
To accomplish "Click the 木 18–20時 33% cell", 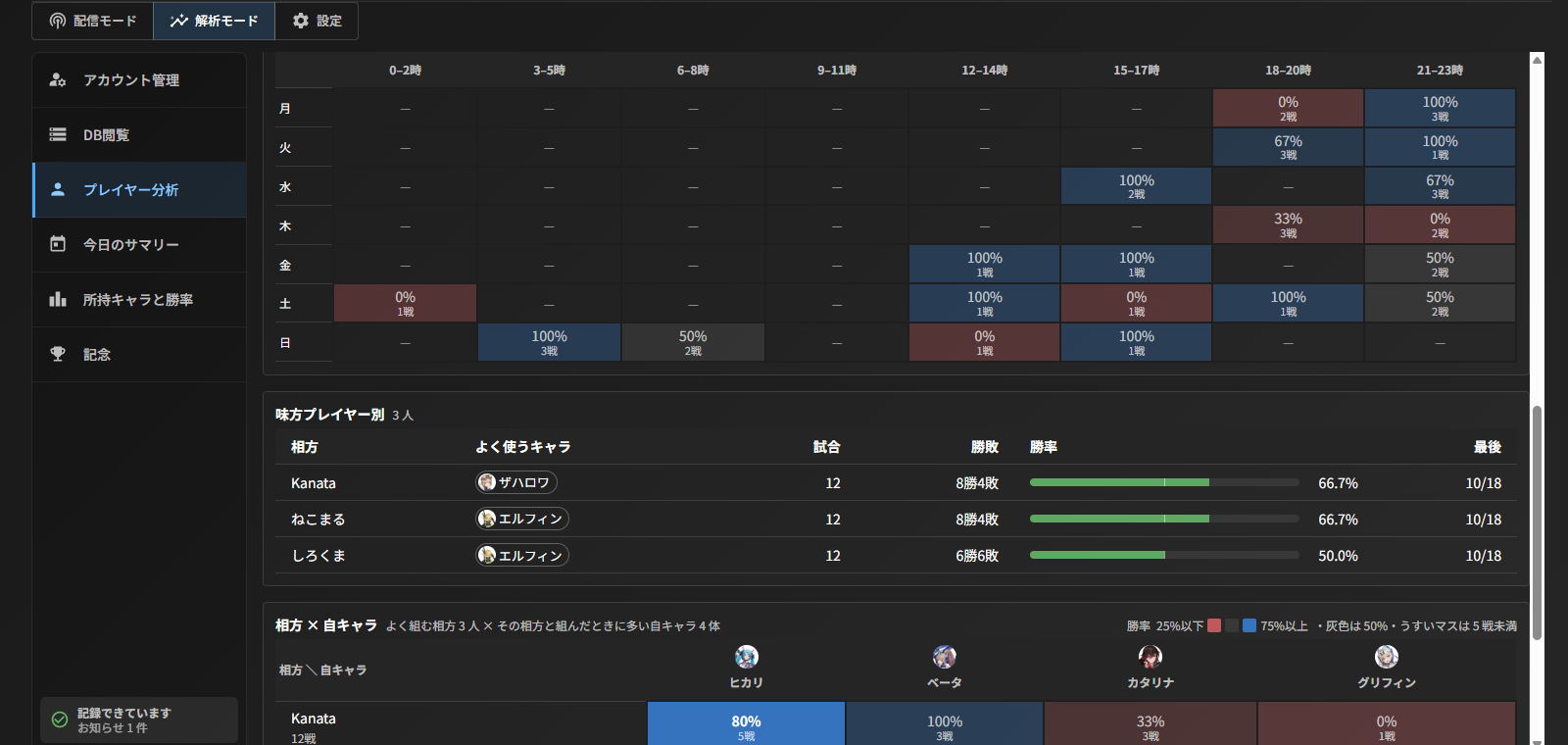I will pyautogui.click(x=1288, y=225).
